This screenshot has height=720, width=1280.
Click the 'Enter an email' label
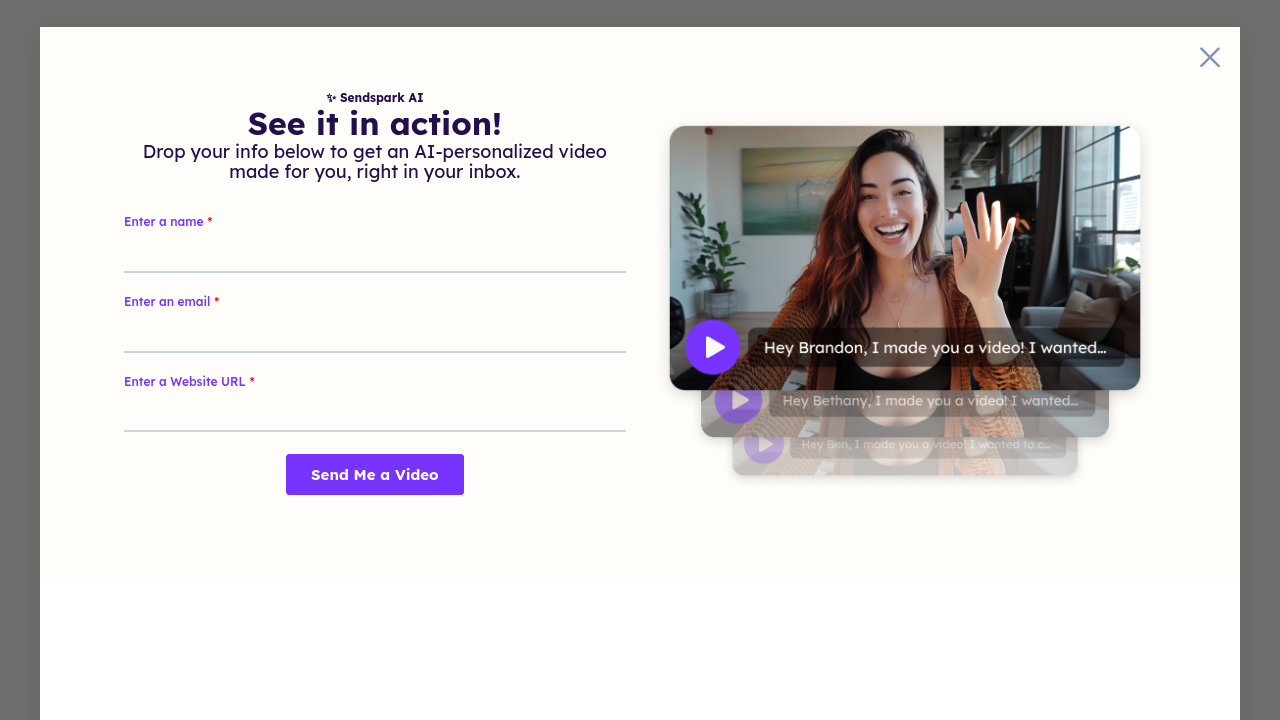167,302
